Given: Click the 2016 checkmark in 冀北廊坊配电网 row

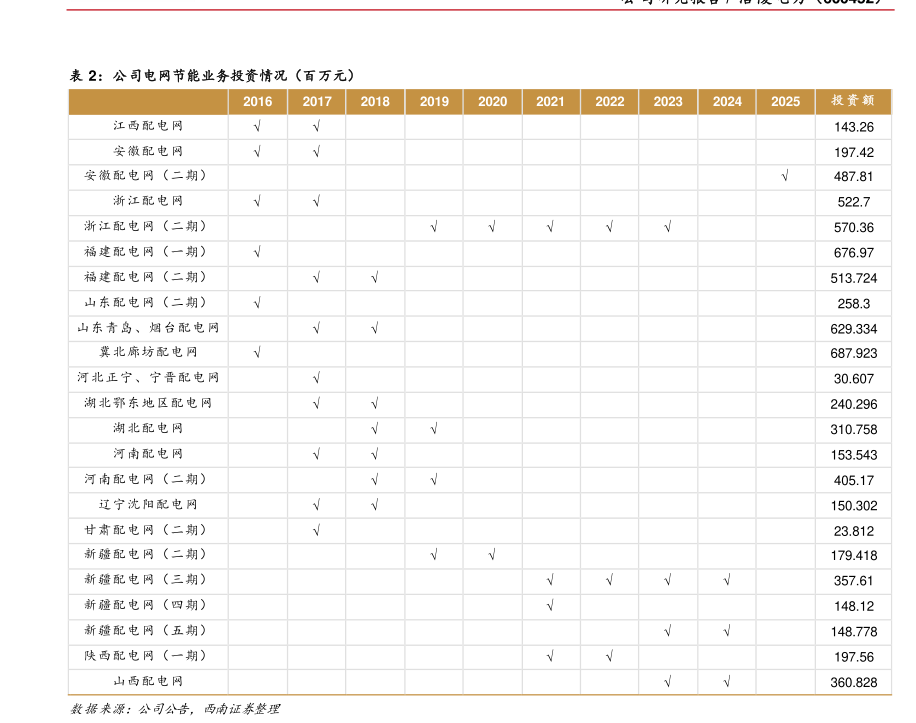Looking at the screenshot, I should [257, 352].
